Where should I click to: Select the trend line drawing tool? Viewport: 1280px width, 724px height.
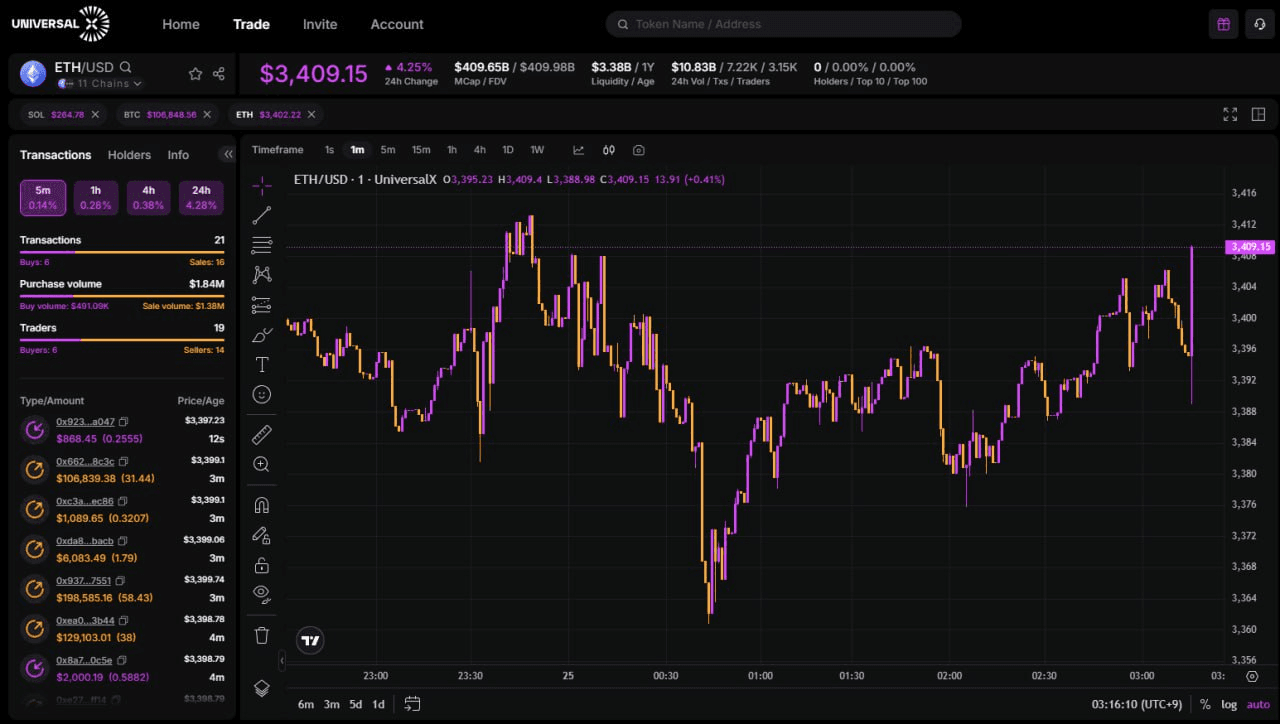pos(261,215)
